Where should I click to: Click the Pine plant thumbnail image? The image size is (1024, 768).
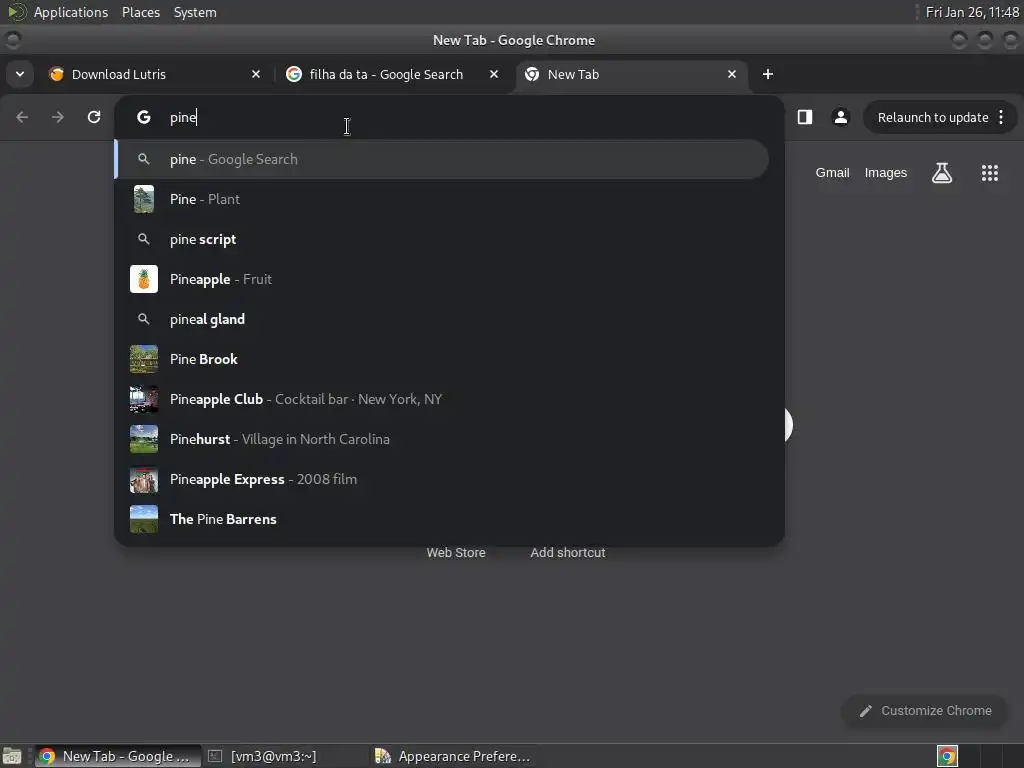point(144,199)
